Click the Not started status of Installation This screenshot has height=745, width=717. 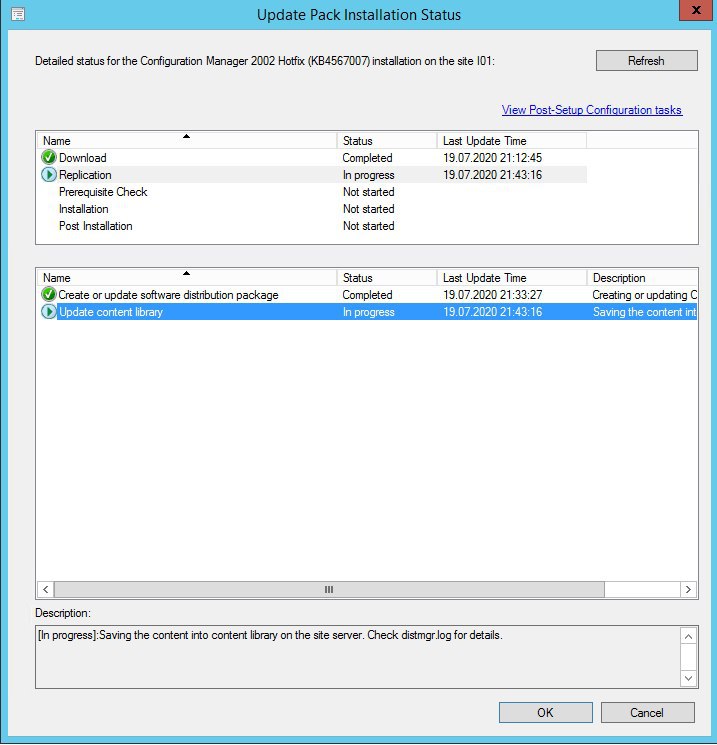tap(369, 209)
